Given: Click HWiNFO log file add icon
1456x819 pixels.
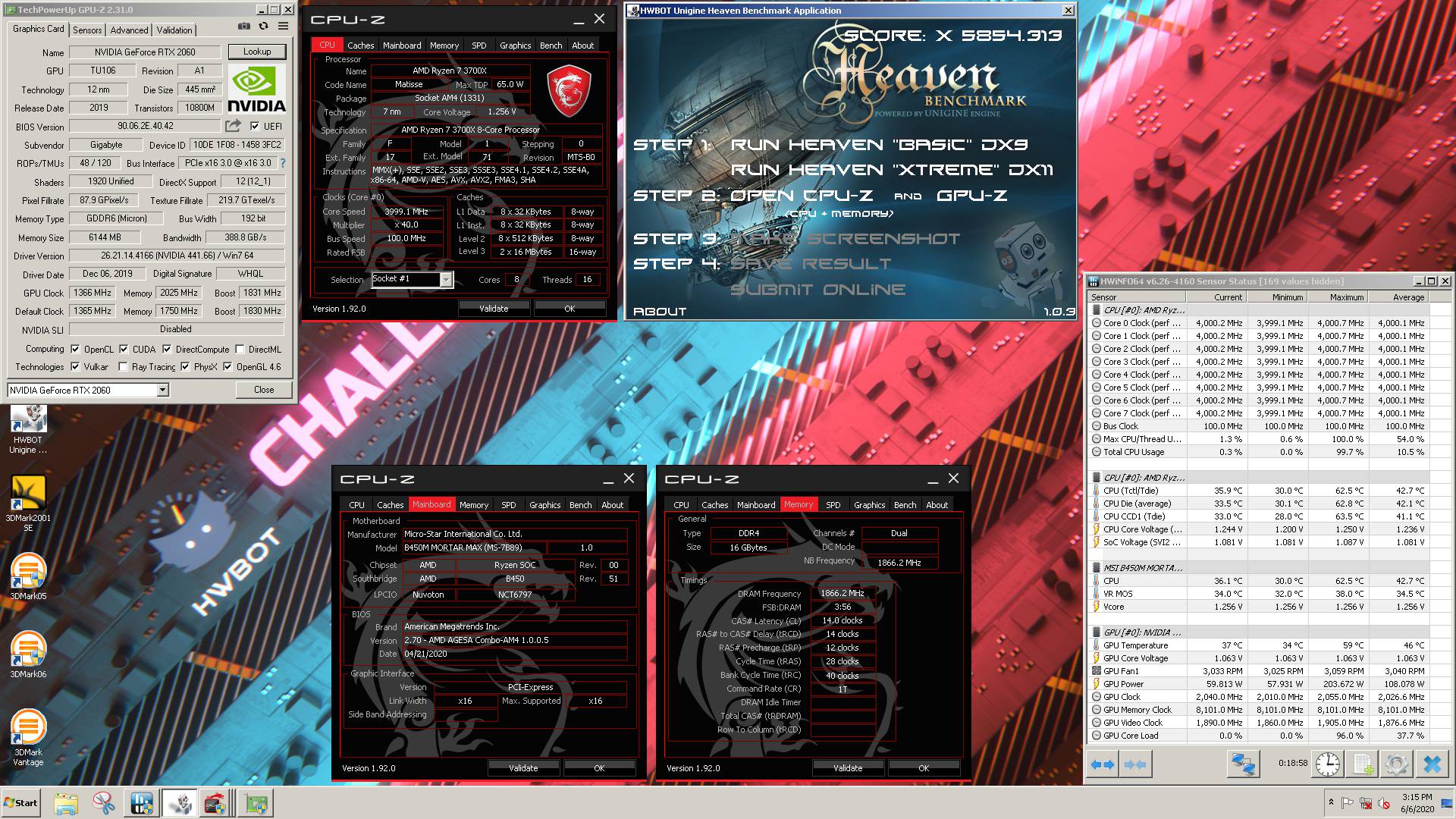Looking at the screenshot, I should (x=1363, y=764).
